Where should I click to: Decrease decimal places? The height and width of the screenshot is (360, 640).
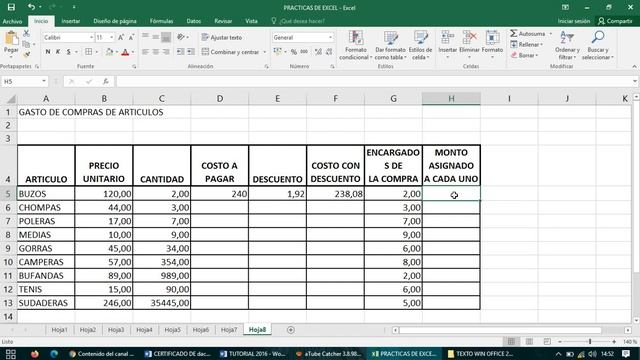point(329,52)
